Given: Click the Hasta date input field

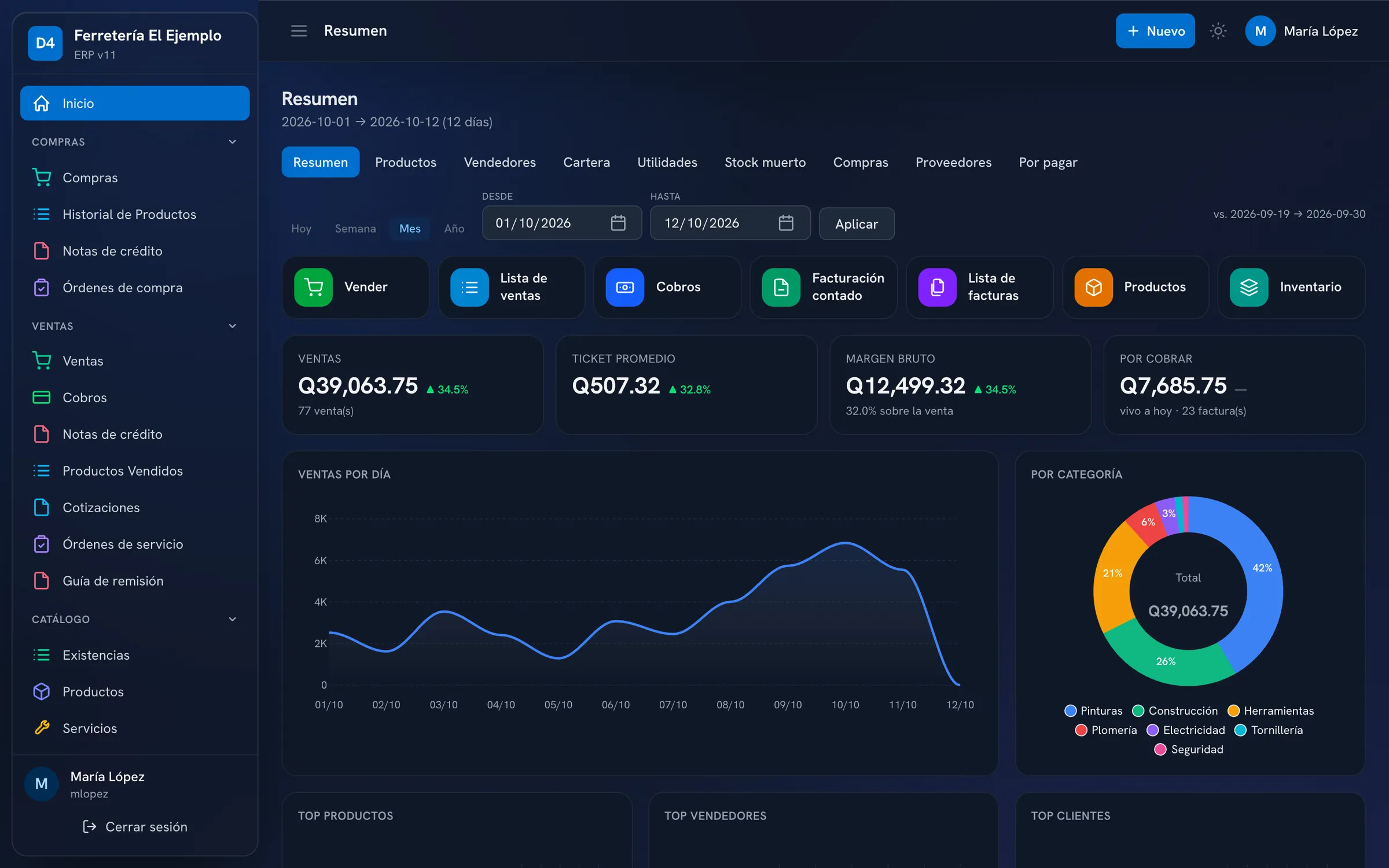Looking at the screenshot, I should click(x=730, y=223).
